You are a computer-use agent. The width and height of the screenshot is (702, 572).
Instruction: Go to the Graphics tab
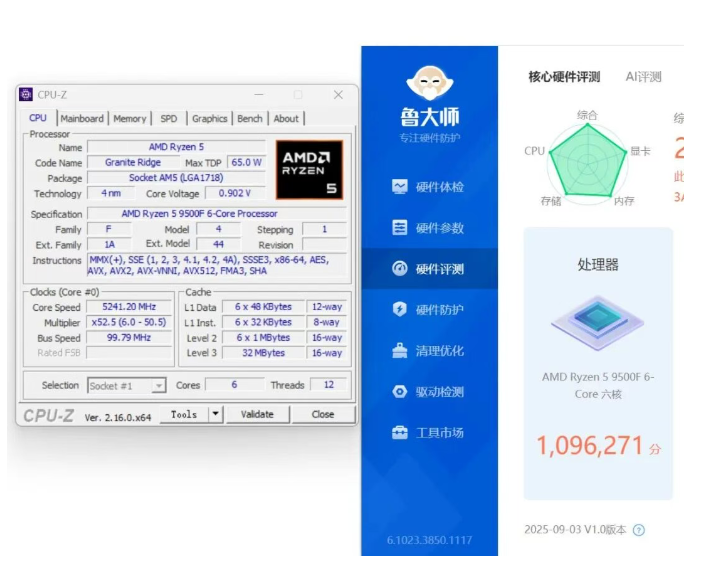tap(210, 119)
